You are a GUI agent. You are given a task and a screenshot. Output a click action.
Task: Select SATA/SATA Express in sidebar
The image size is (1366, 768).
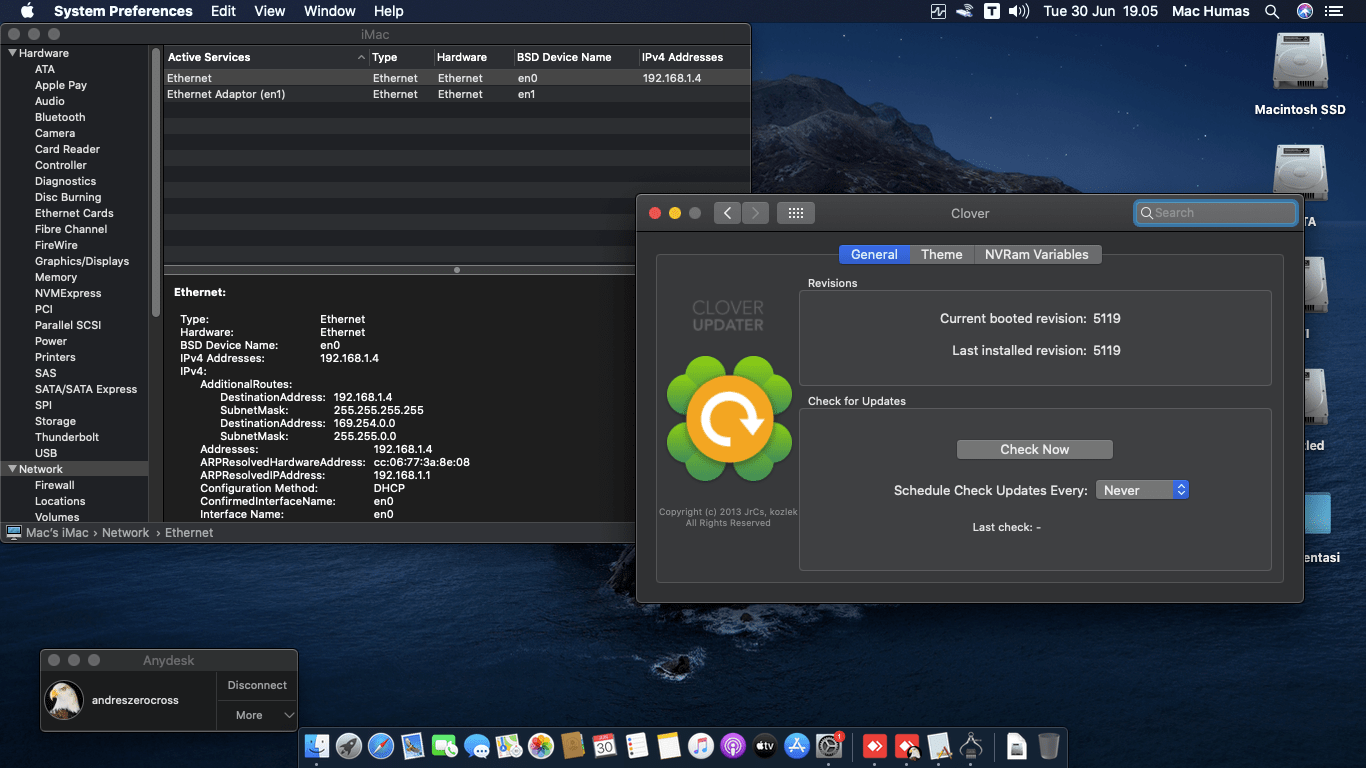coord(86,389)
